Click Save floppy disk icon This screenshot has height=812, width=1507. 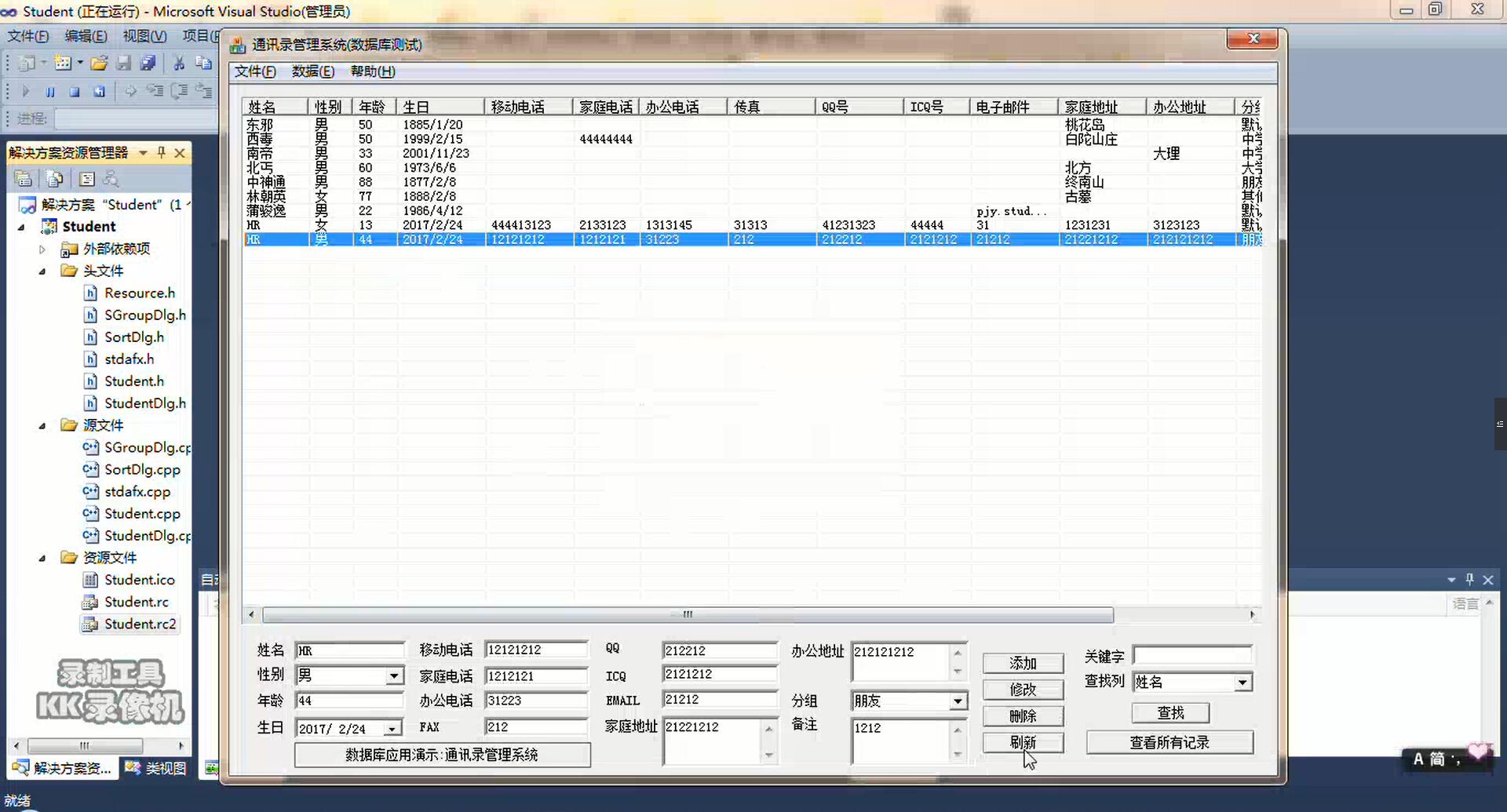[123, 63]
